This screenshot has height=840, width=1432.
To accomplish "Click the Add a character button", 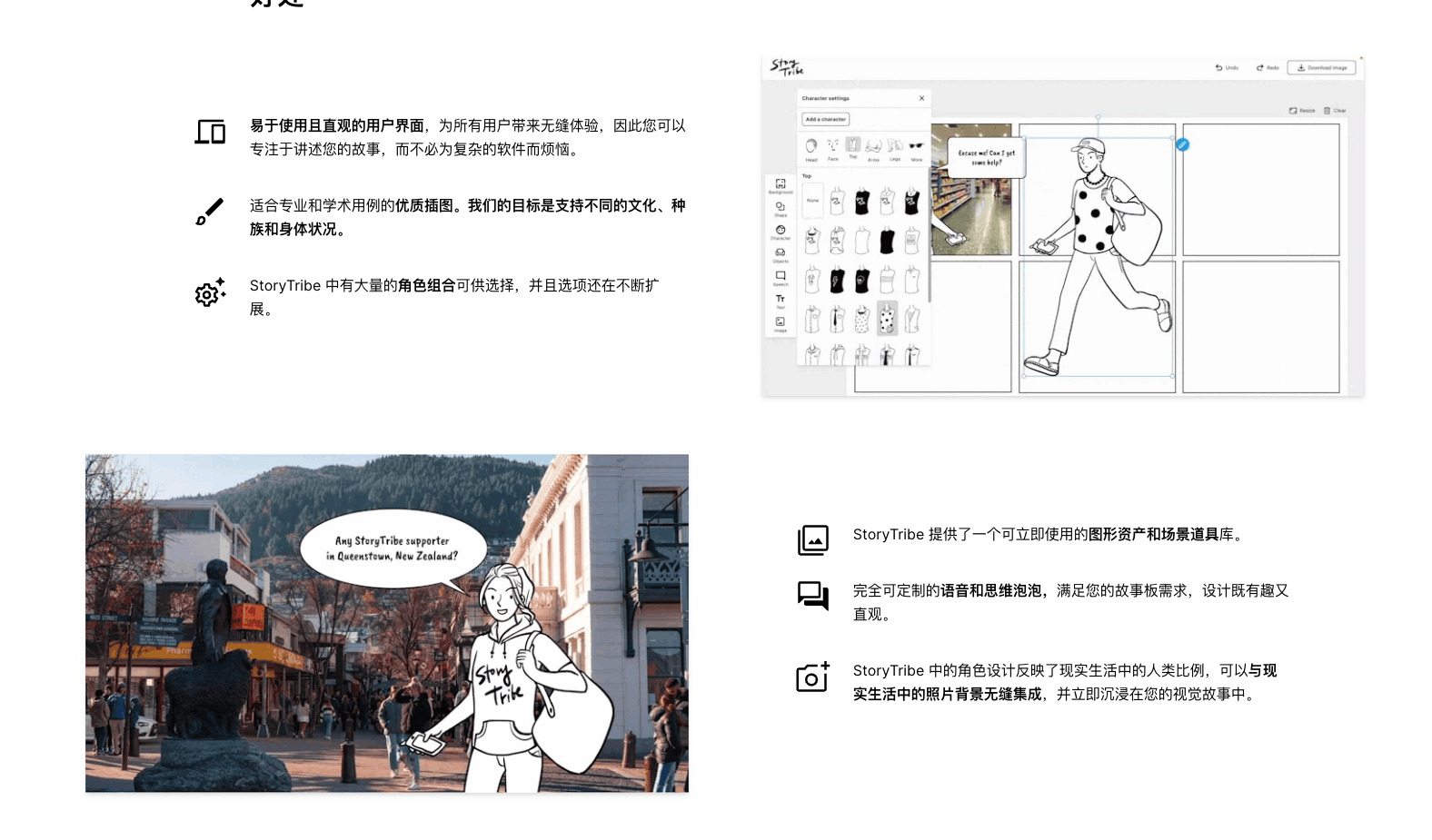I will click(826, 119).
